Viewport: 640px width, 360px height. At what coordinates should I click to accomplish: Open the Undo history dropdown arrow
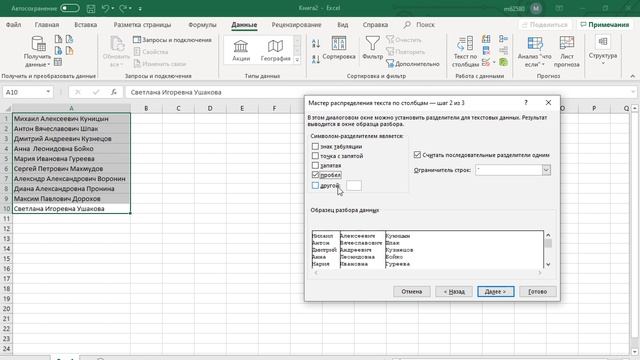(x=113, y=8)
